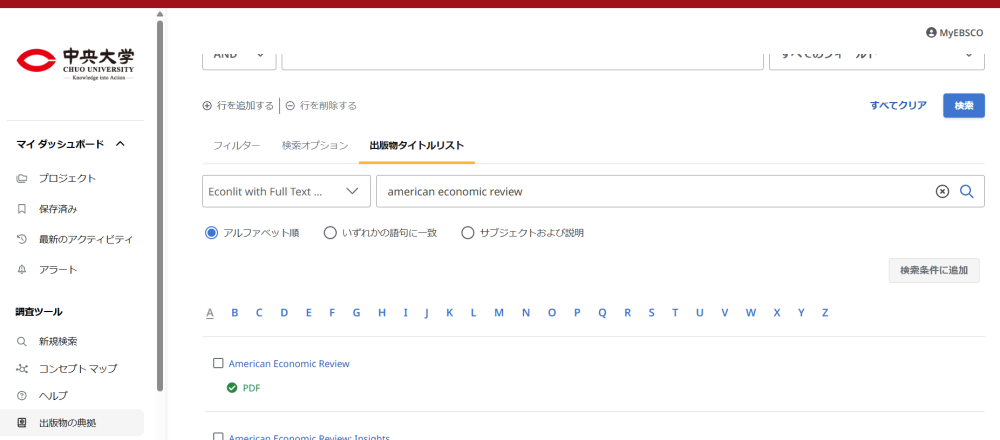This screenshot has width=1000, height=440.
Task: Switch to the フィルター tab
Action: [236, 146]
